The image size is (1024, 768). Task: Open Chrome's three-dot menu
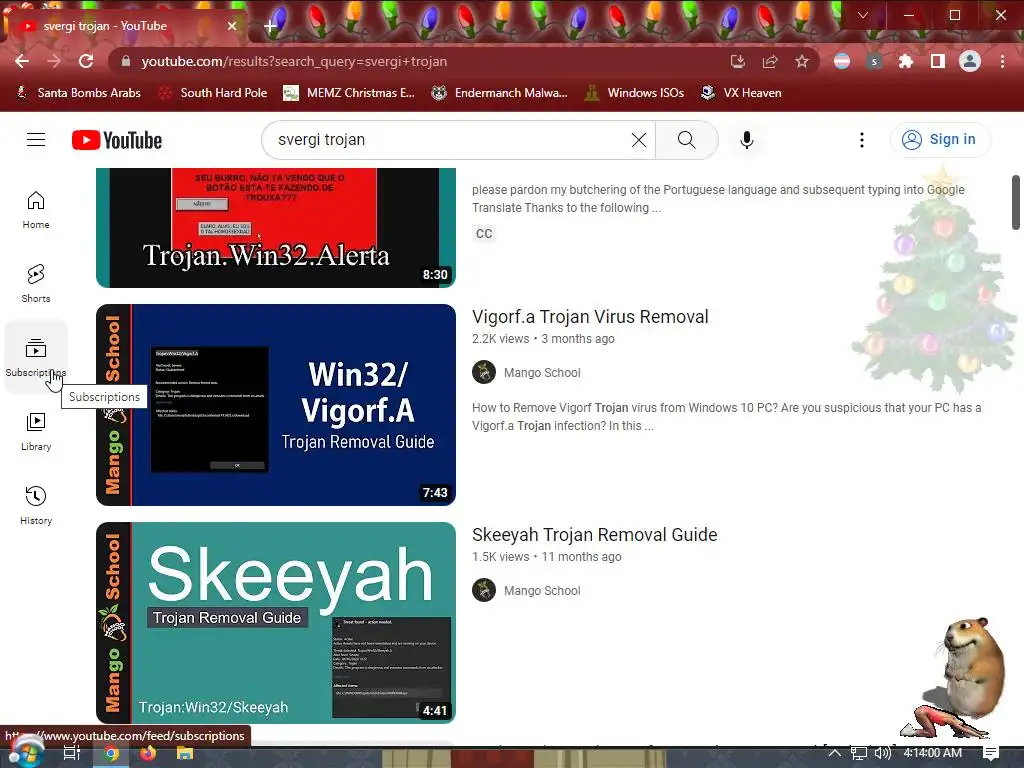[x=1002, y=61]
